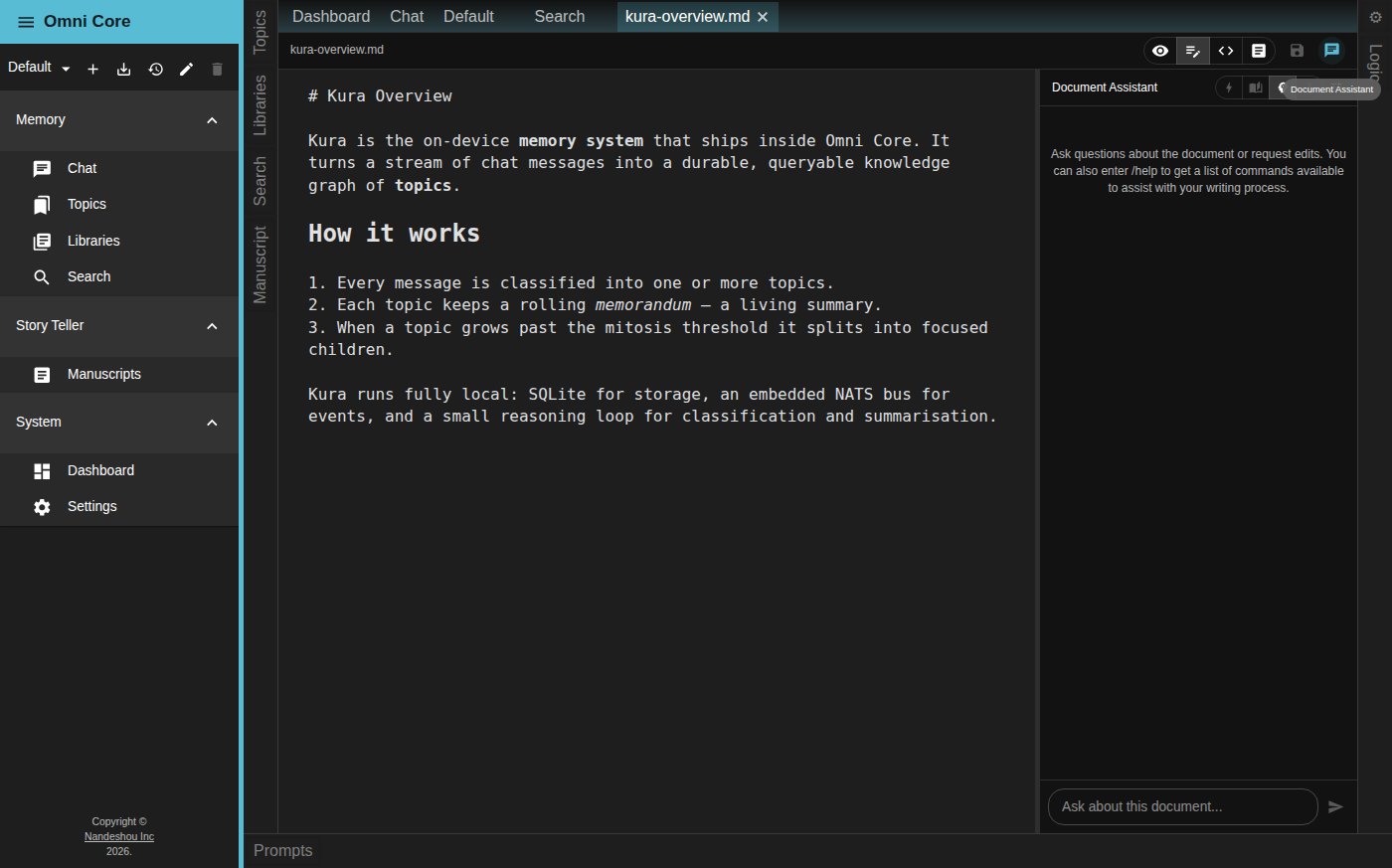Open Search in the sidebar

tap(119, 276)
